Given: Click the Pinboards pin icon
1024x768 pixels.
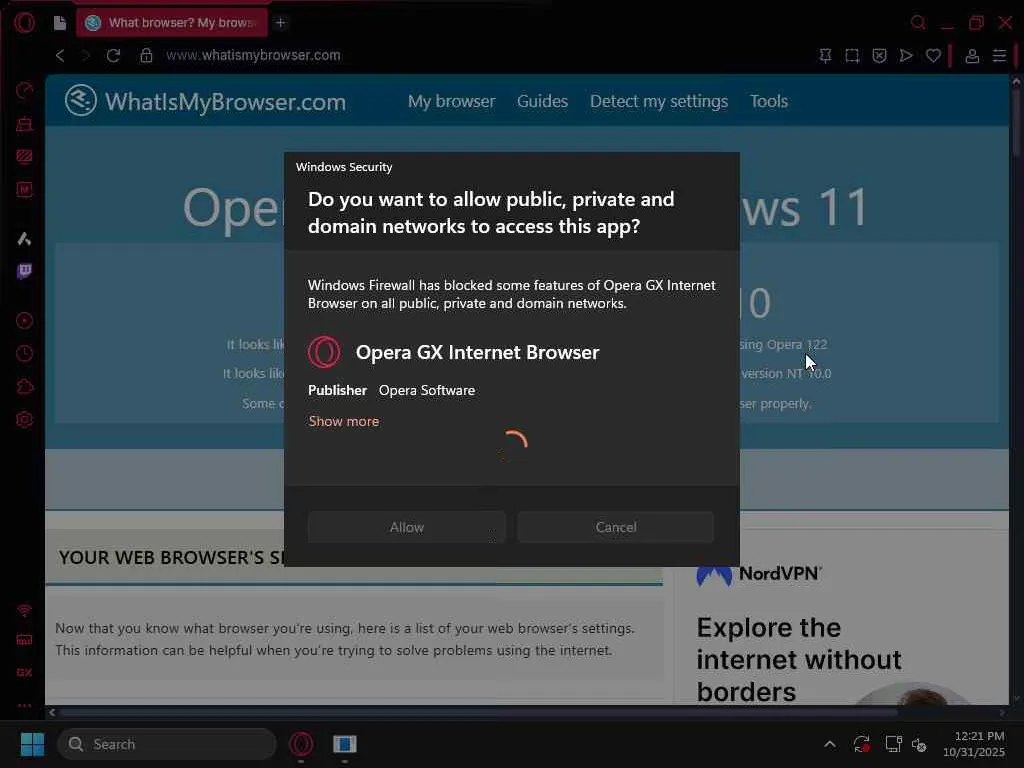Looking at the screenshot, I should tap(825, 56).
